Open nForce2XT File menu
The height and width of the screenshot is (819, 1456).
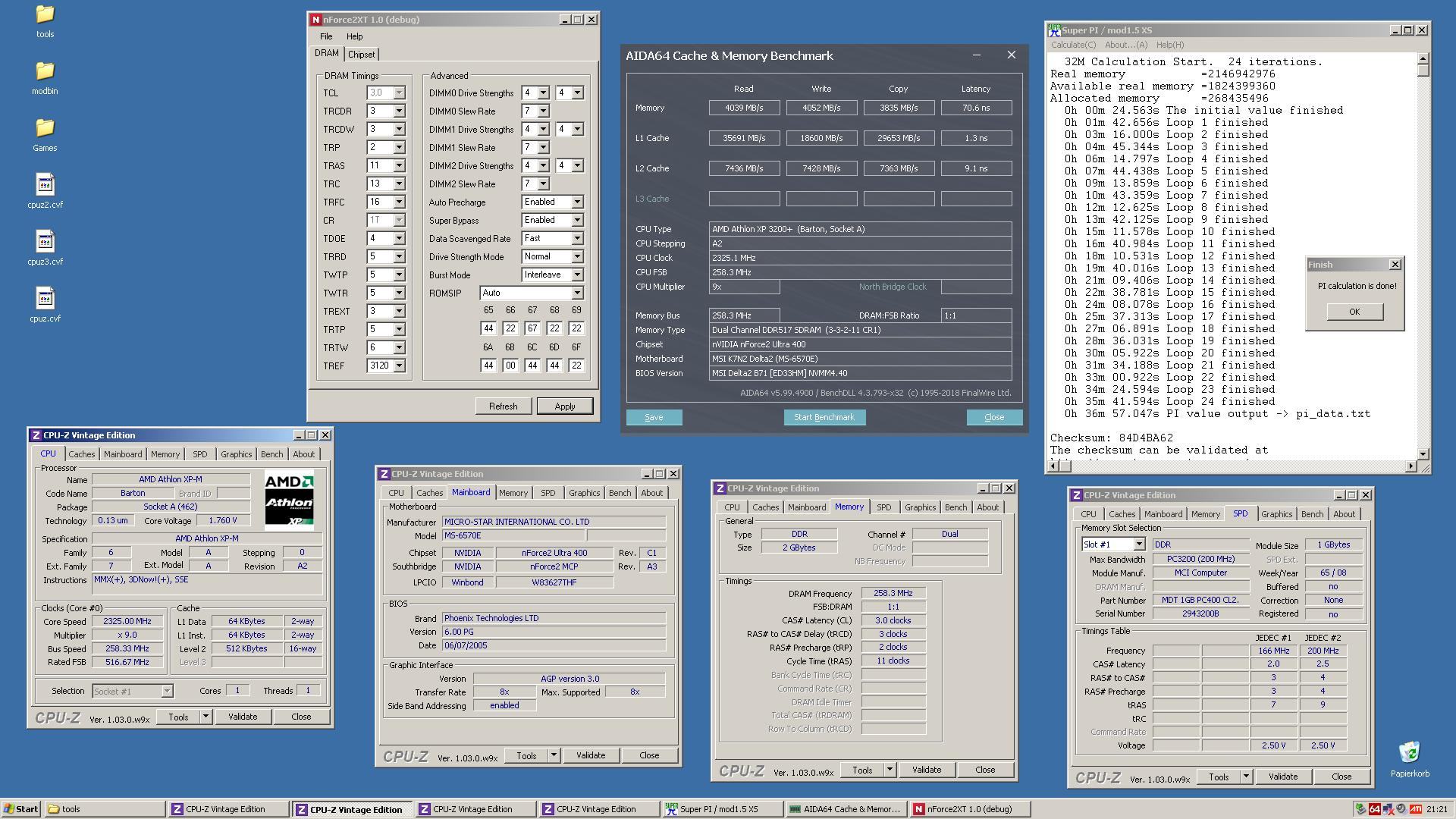click(x=326, y=36)
